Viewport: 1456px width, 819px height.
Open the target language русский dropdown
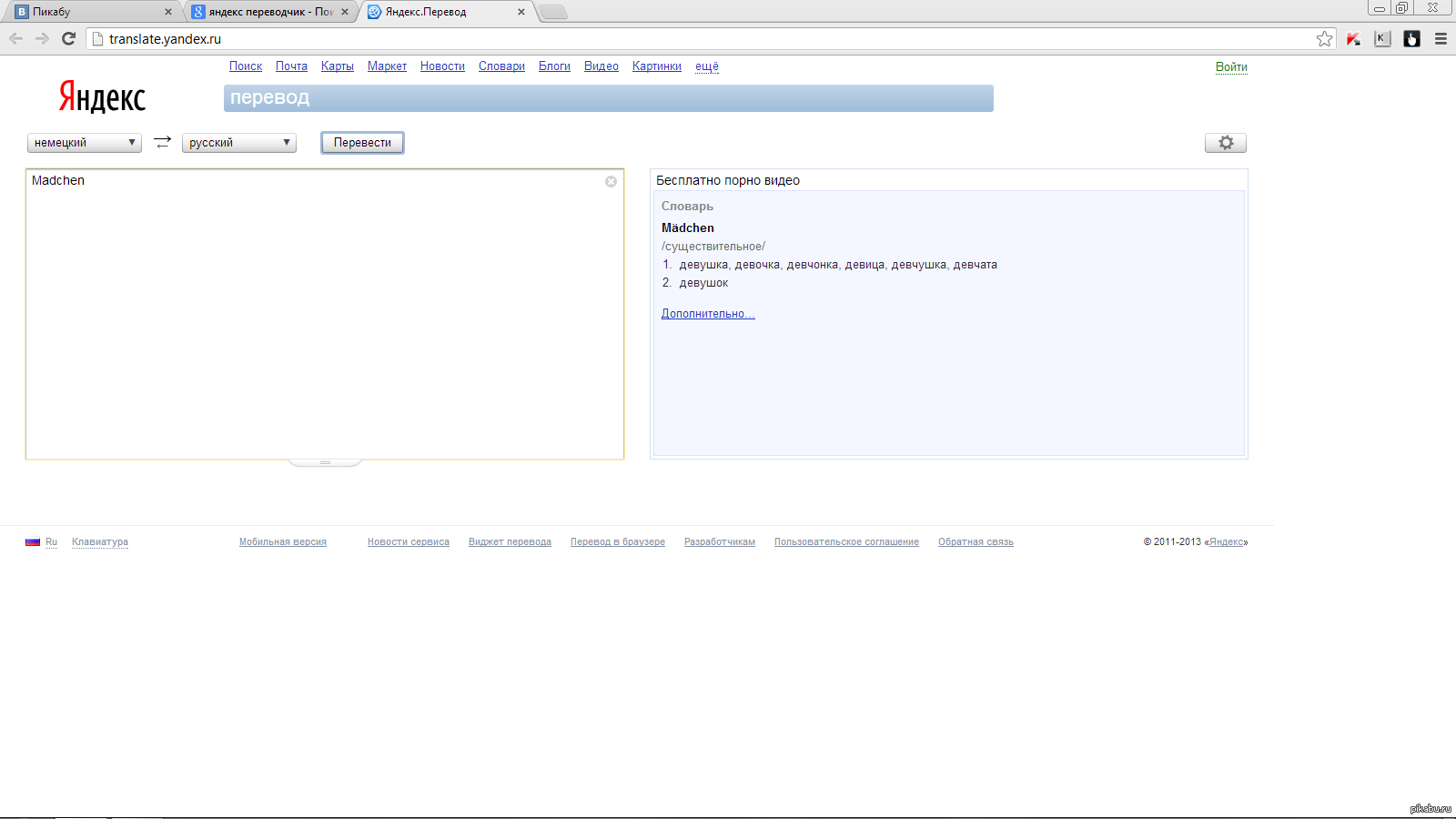[x=239, y=142]
